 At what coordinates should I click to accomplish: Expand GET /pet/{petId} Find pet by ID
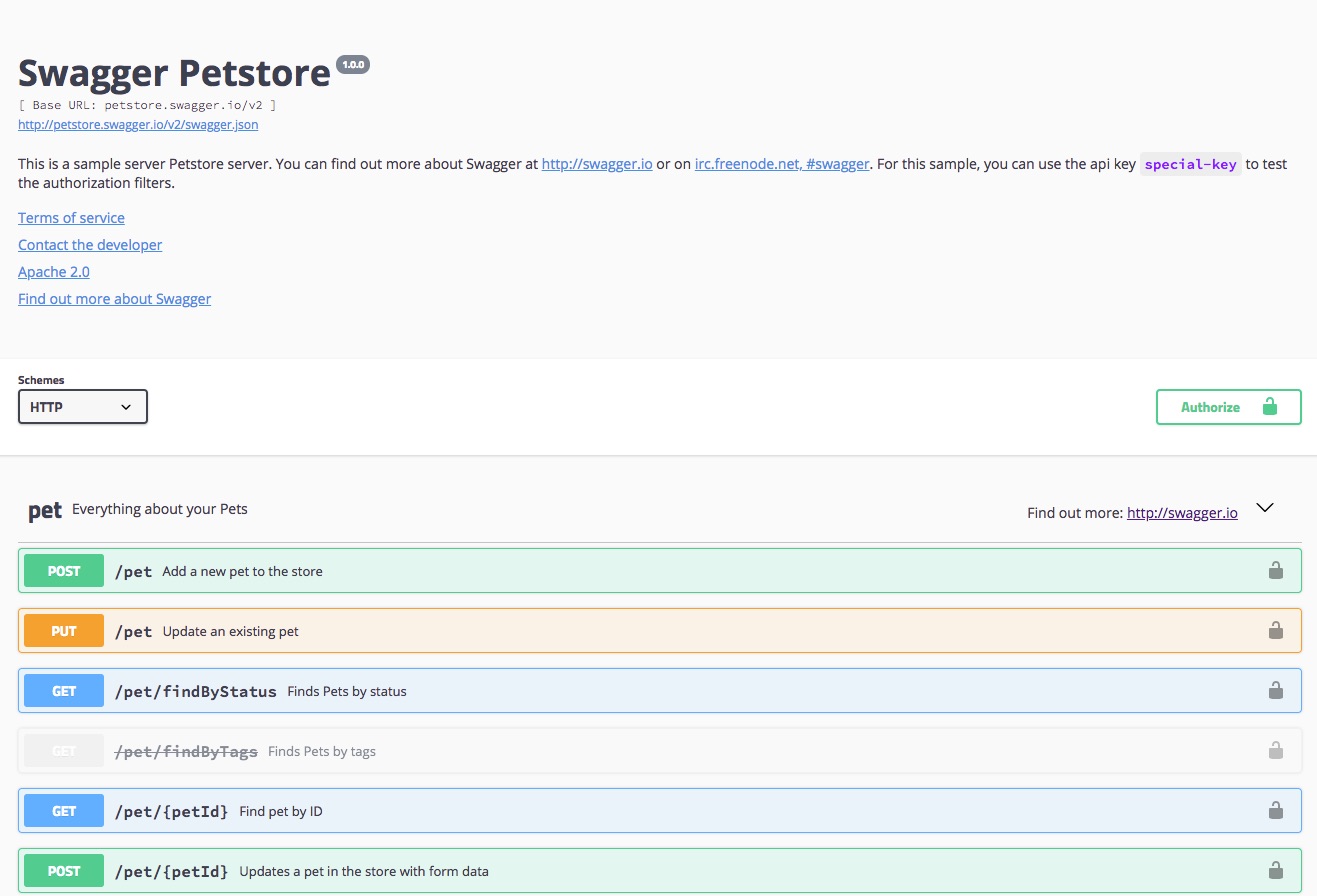[660, 811]
